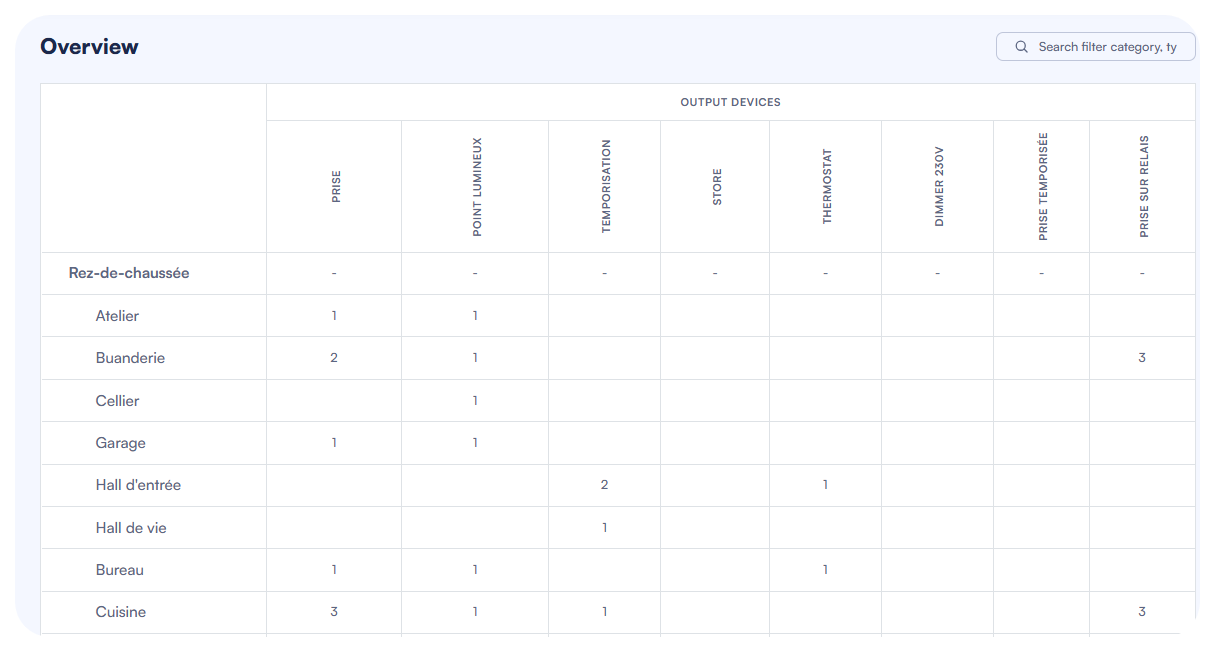Image resolution: width=1215 pixels, height=652 pixels.
Task: Select the Hall de vie row
Action: coord(130,527)
